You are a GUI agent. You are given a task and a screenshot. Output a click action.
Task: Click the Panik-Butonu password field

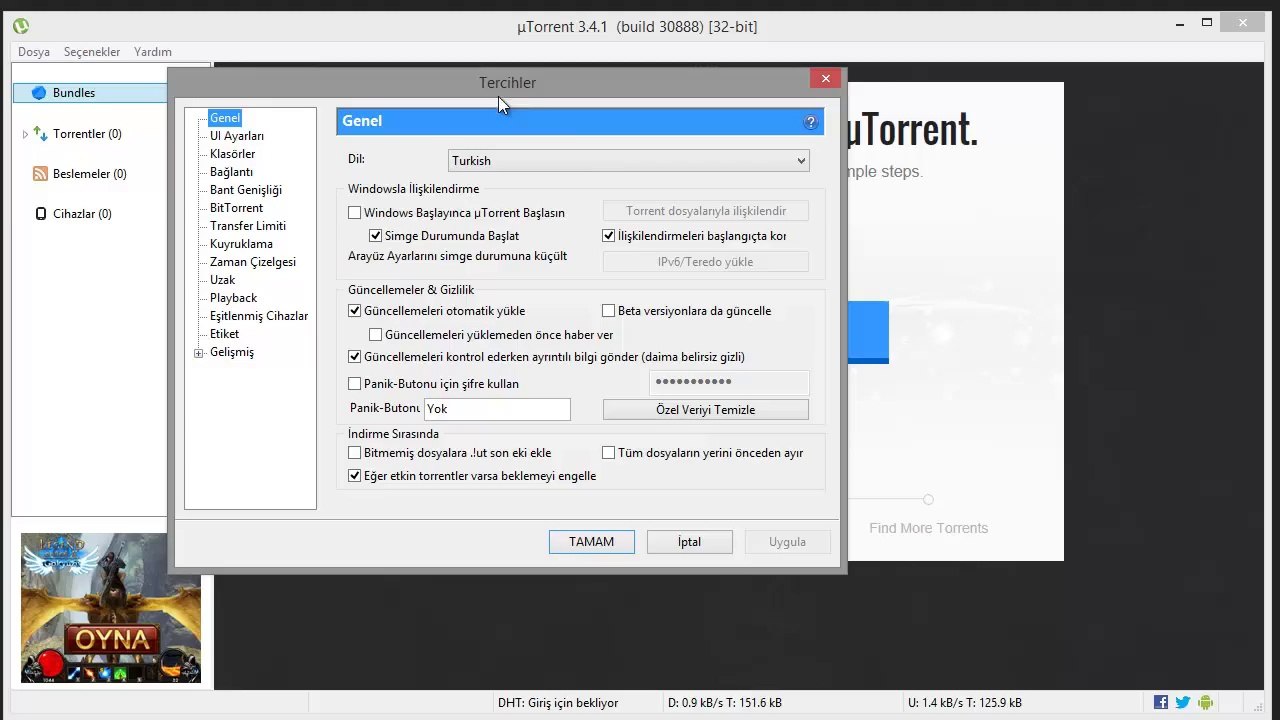click(729, 382)
